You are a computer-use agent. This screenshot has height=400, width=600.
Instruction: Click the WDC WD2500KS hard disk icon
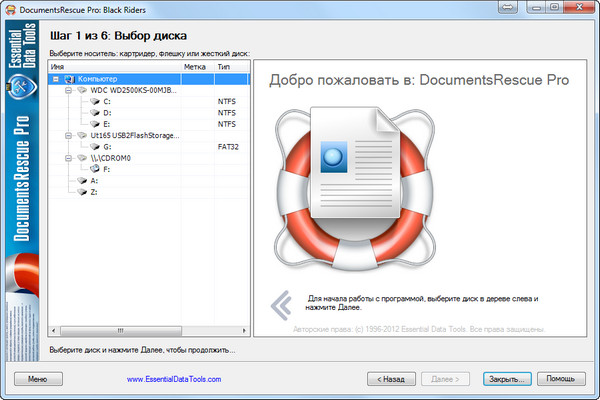pyautogui.click(x=82, y=90)
